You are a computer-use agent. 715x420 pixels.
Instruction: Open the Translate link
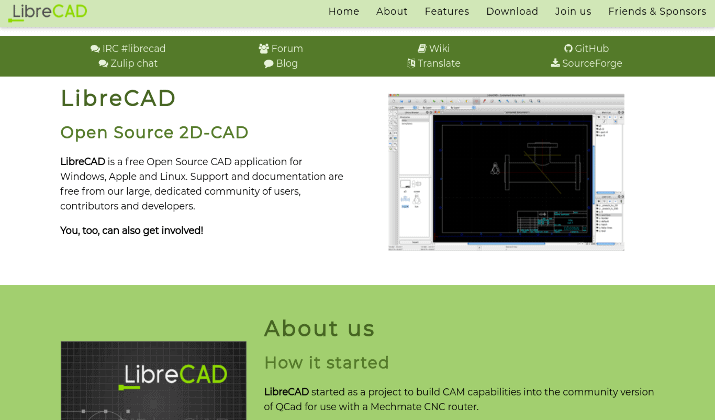(439, 63)
